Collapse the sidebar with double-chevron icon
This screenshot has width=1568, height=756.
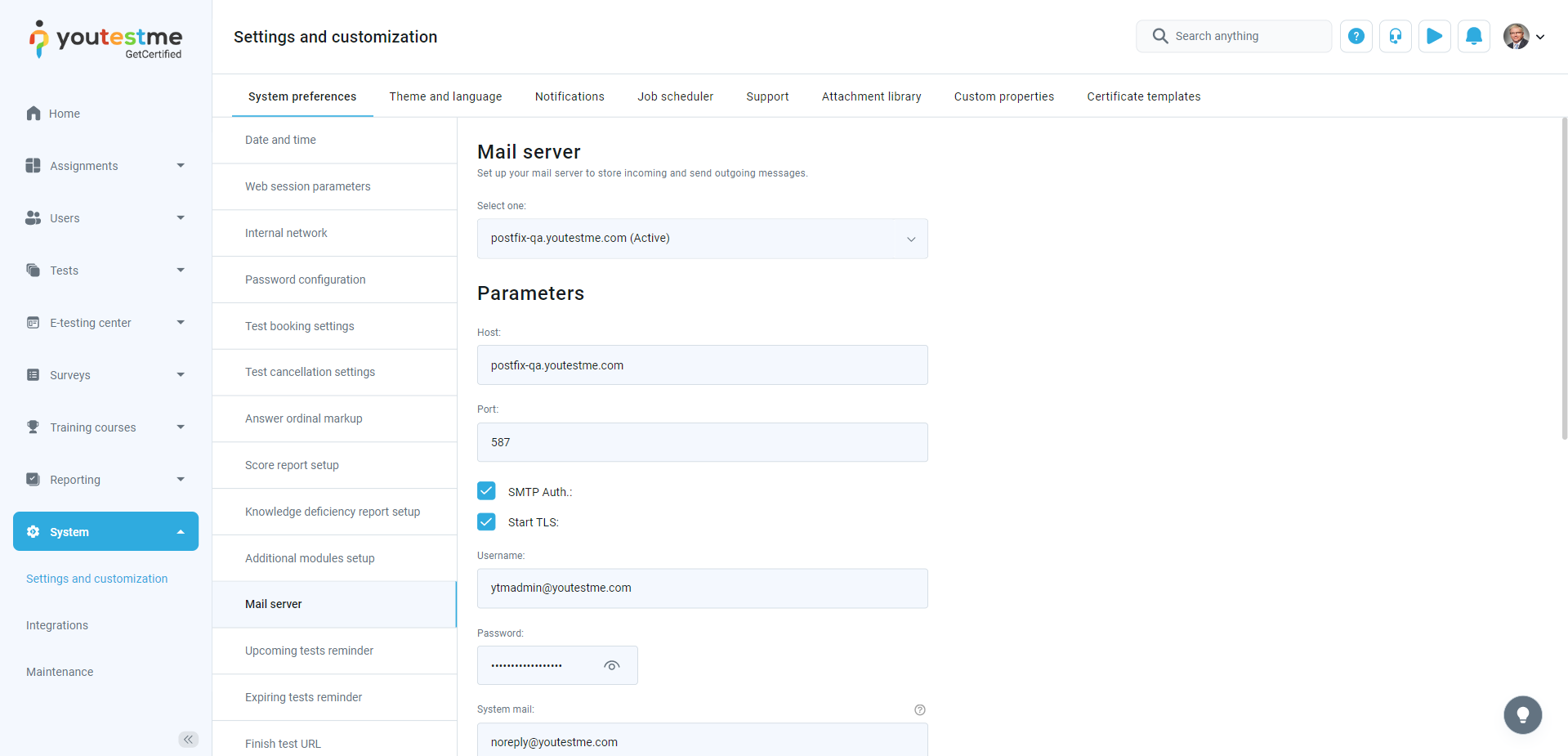[188, 740]
